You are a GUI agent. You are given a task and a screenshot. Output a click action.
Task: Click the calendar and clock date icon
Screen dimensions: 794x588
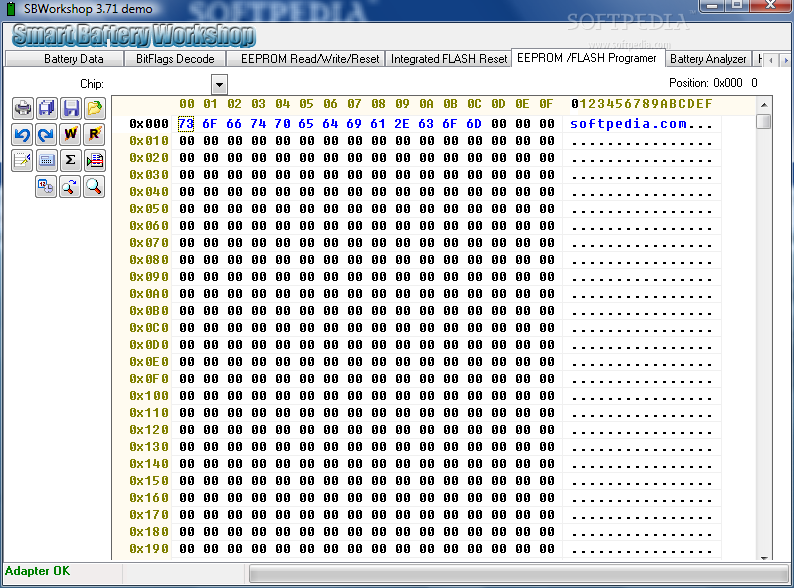pyautogui.click(x=46, y=187)
